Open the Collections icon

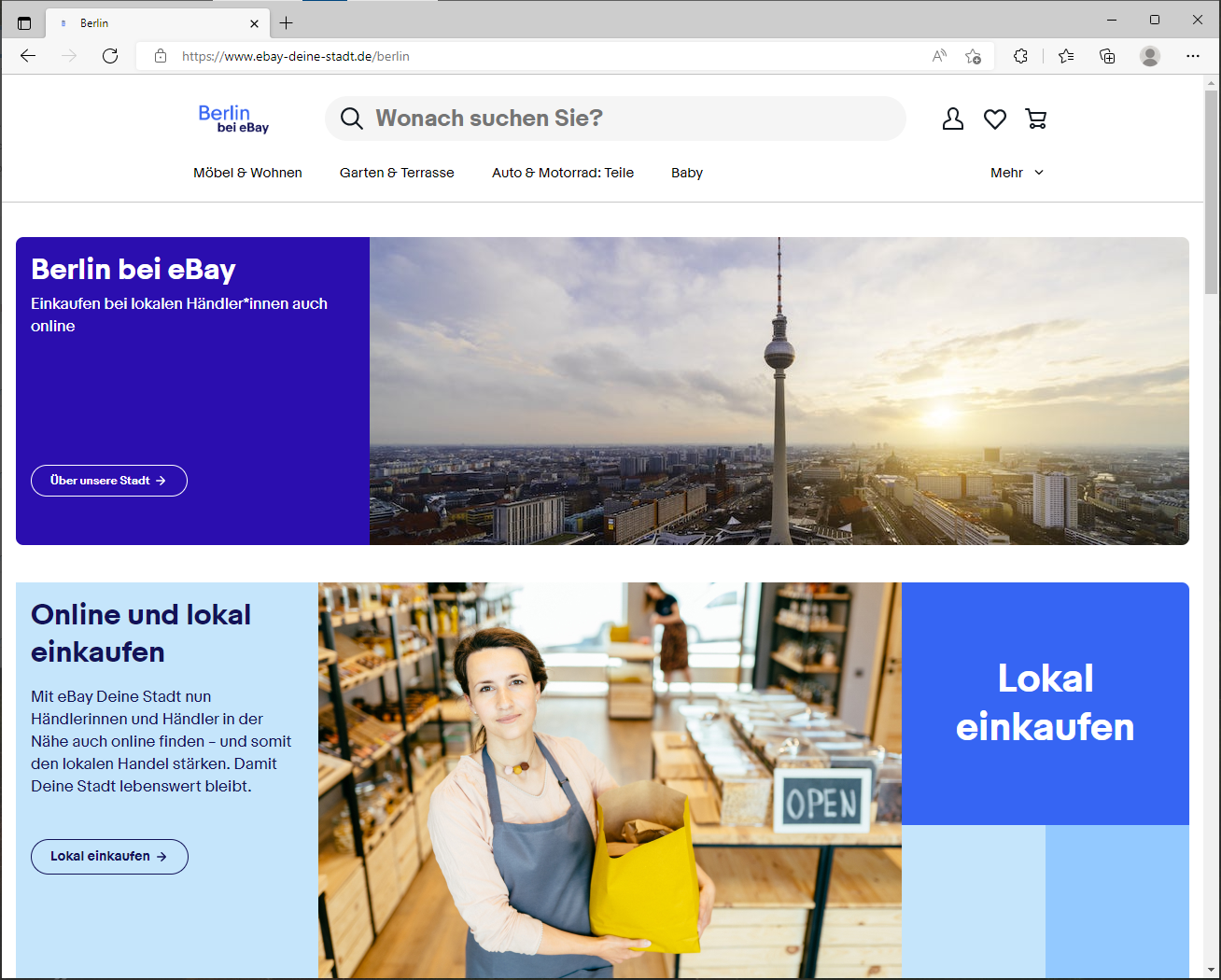[x=1107, y=56]
